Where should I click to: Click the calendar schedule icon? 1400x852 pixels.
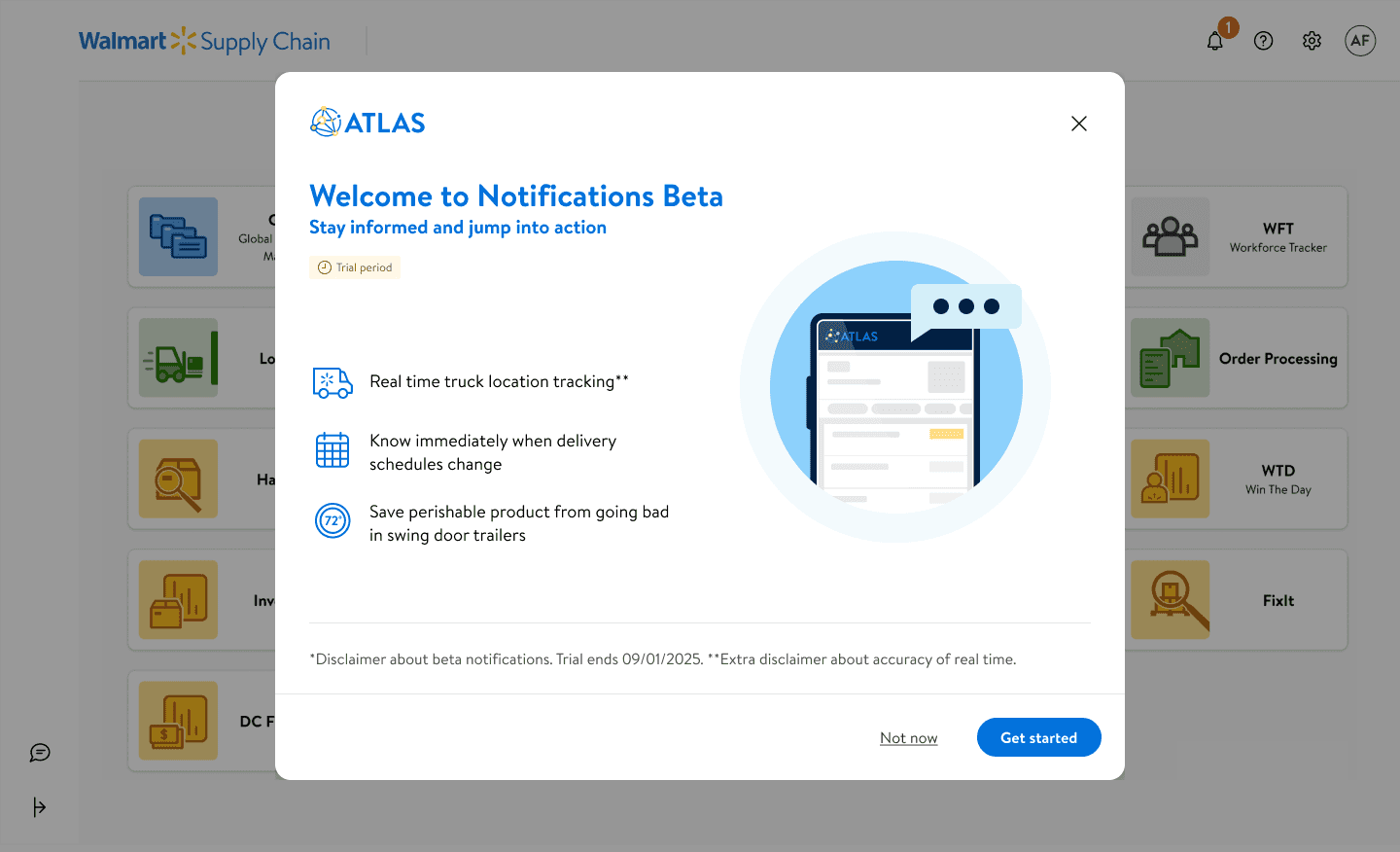pos(332,450)
